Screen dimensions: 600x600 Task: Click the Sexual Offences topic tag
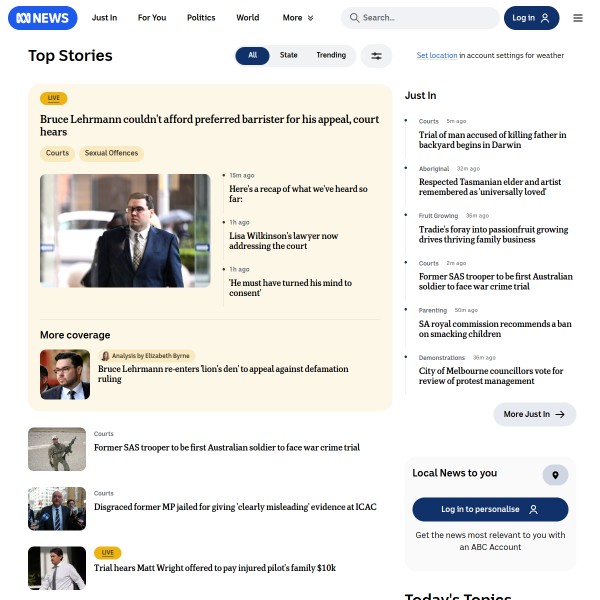click(x=111, y=153)
